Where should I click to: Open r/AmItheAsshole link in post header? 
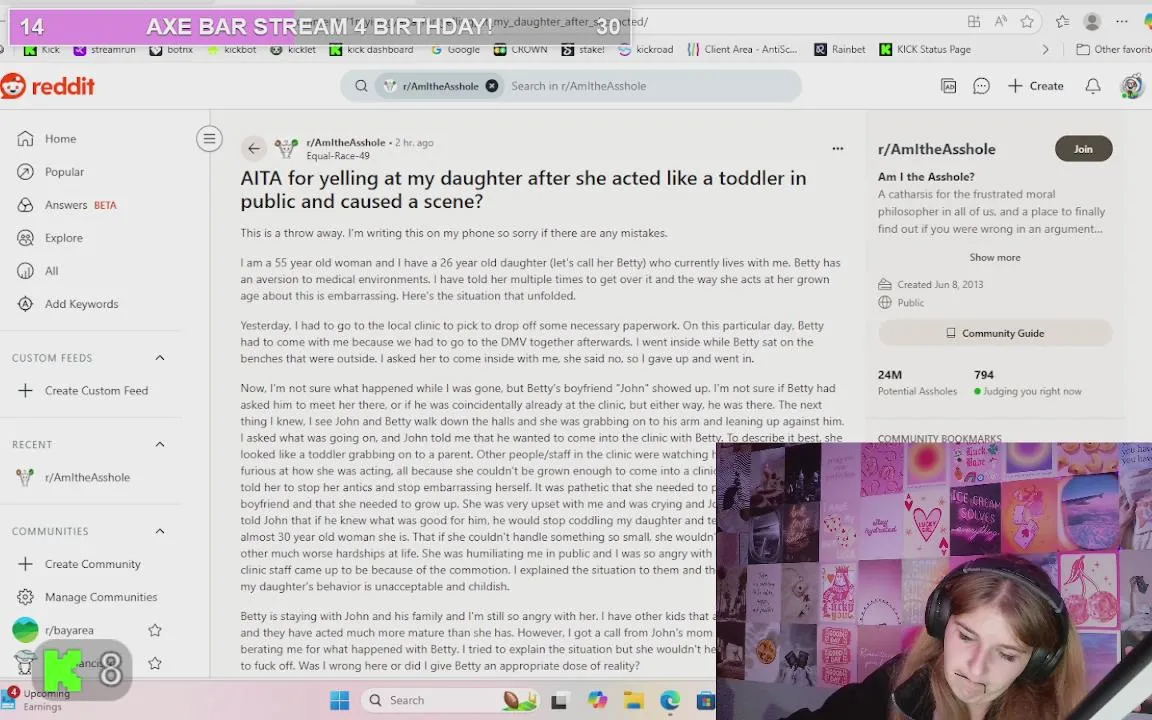(345, 143)
